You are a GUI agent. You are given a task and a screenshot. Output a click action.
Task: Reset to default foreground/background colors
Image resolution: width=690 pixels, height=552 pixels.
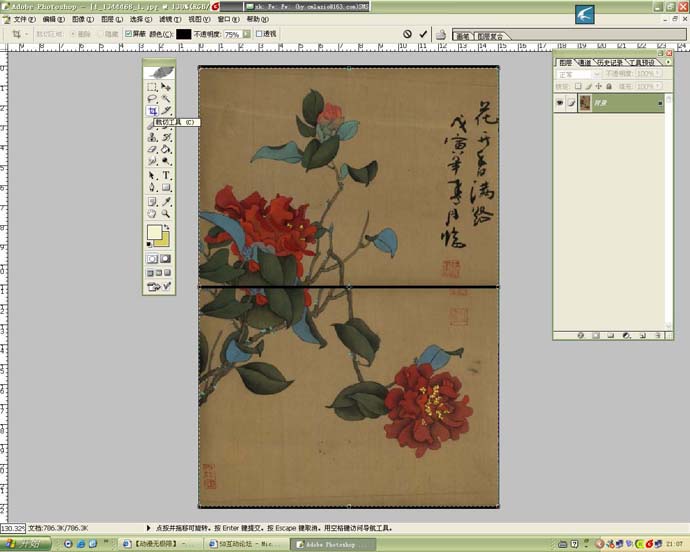150,244
